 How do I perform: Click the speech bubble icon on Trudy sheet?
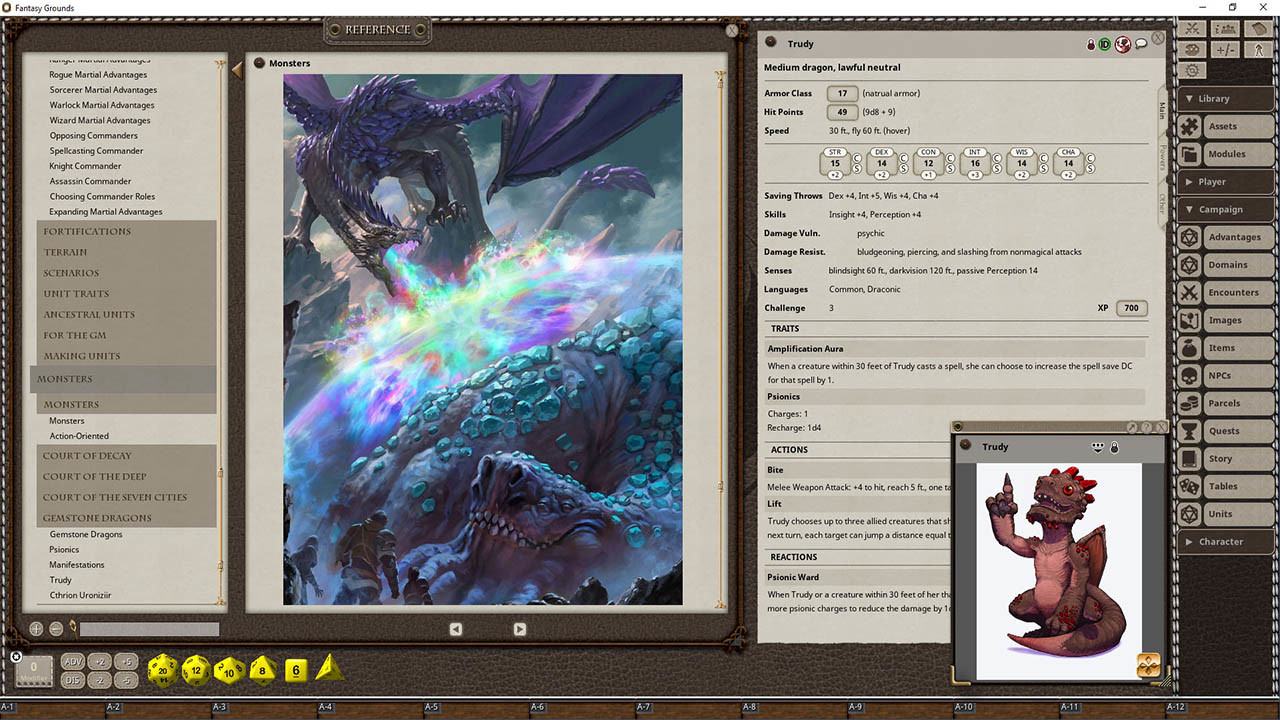tap(1141, 45)
